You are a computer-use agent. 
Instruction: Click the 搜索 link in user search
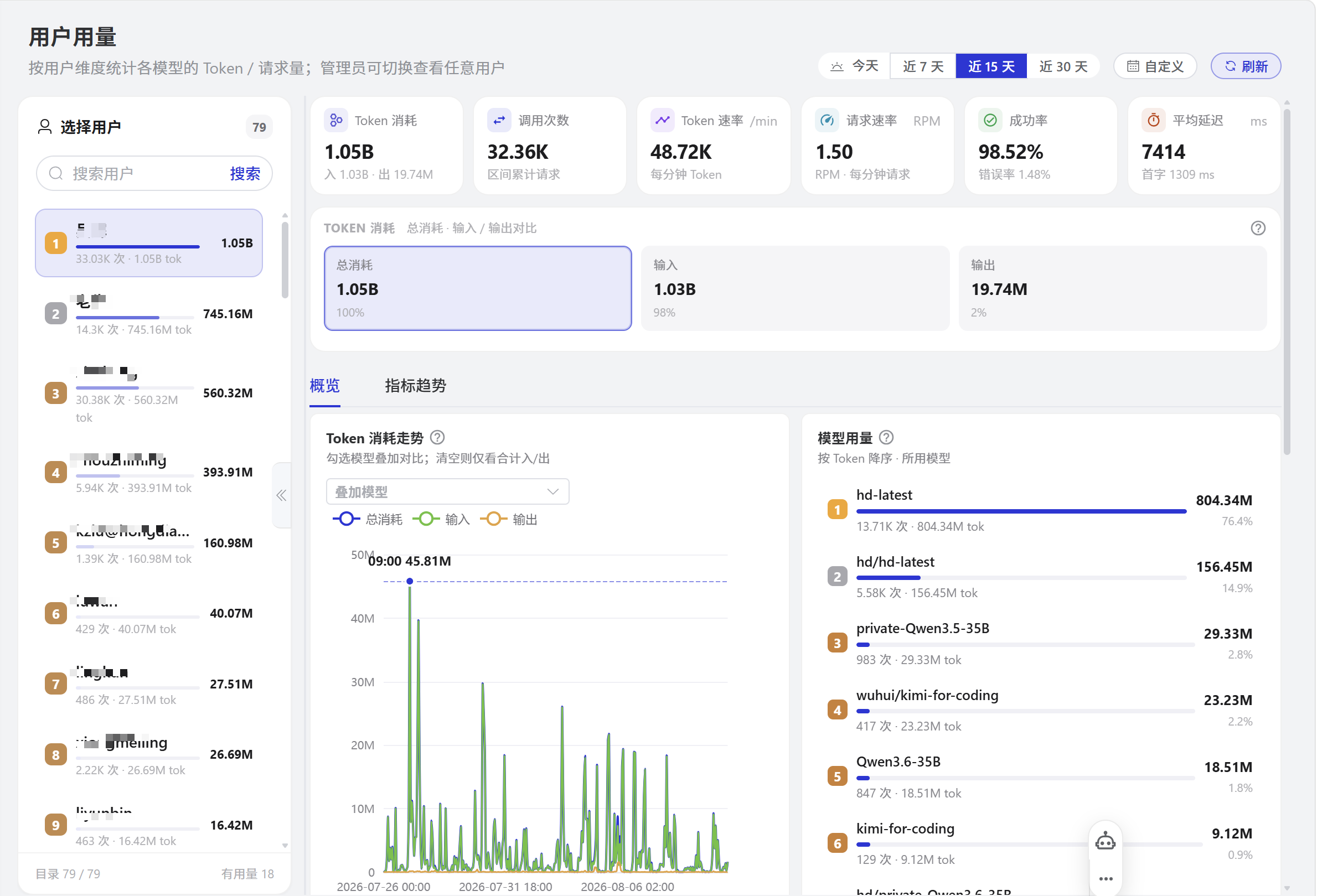pyautogui.click(x=245, y=173)
